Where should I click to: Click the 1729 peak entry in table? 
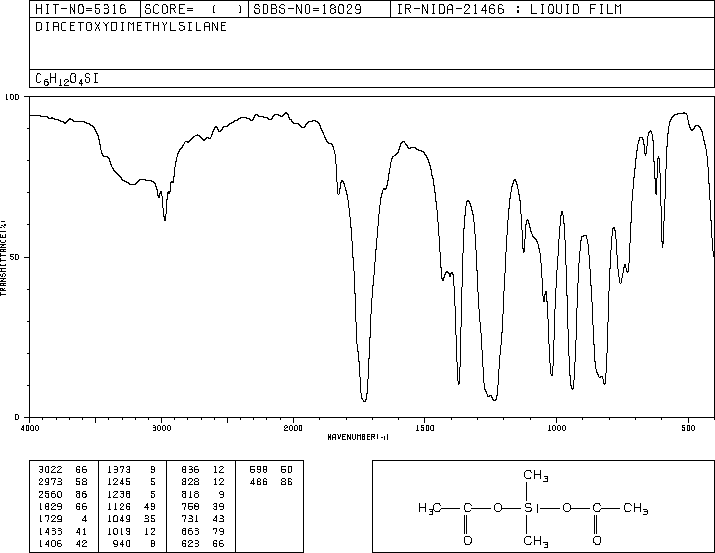pos(63,519)
